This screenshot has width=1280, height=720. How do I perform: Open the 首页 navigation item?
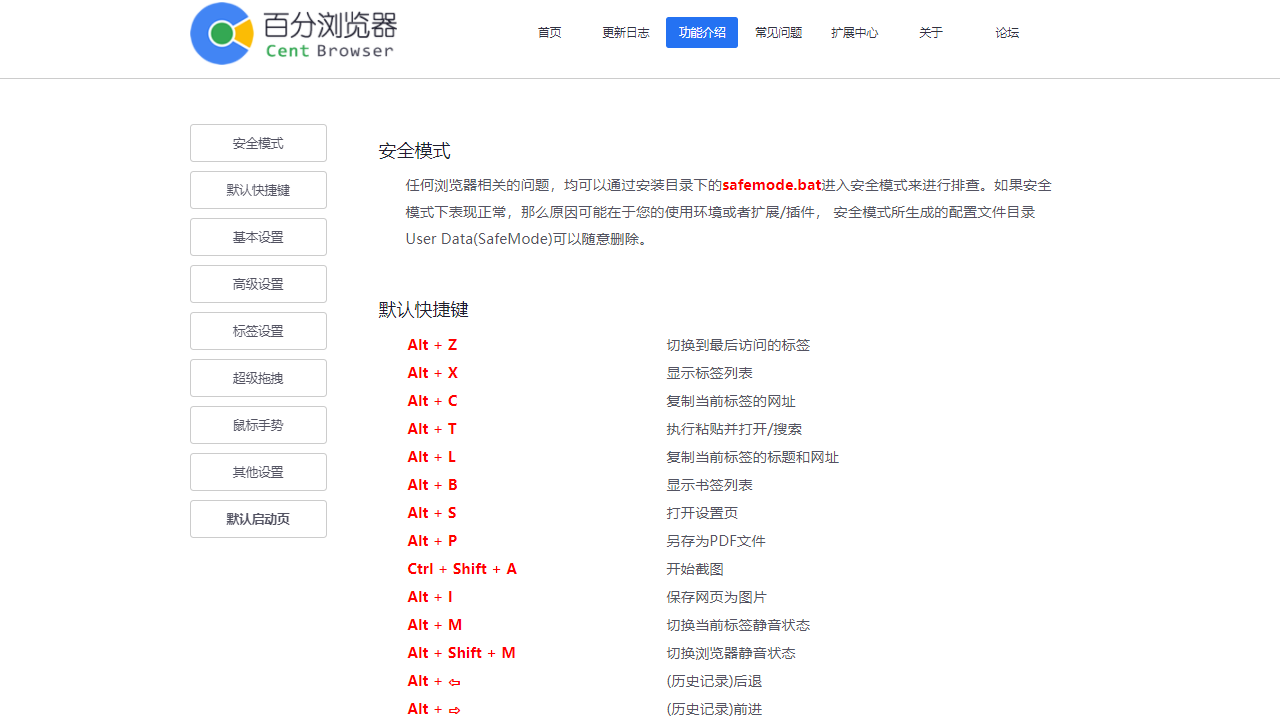click(x=549, y=32)
